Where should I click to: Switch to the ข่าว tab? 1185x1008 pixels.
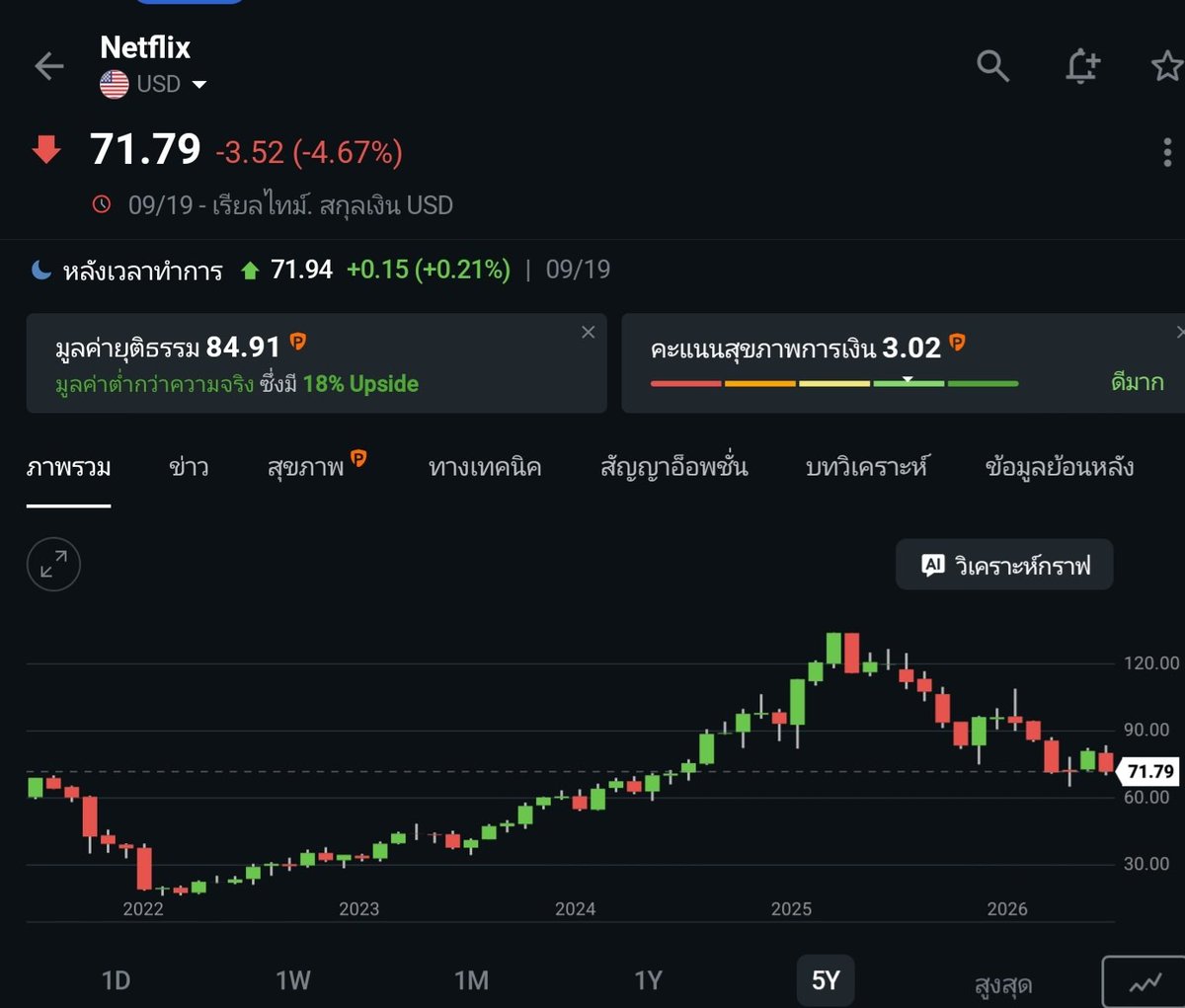pos(189,467)
